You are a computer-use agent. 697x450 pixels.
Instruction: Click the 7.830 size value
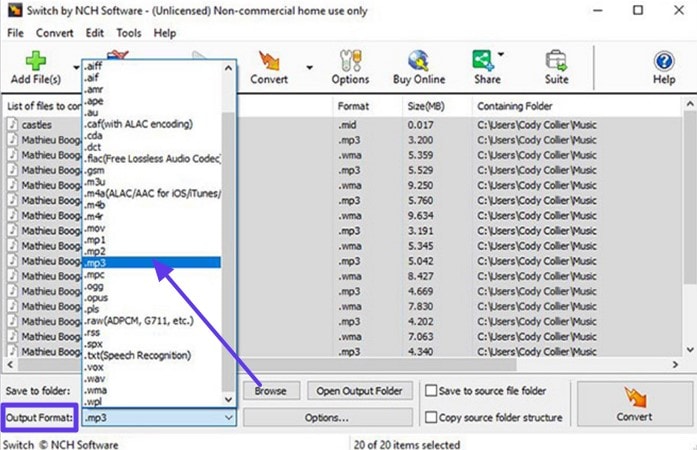(421, 306)
